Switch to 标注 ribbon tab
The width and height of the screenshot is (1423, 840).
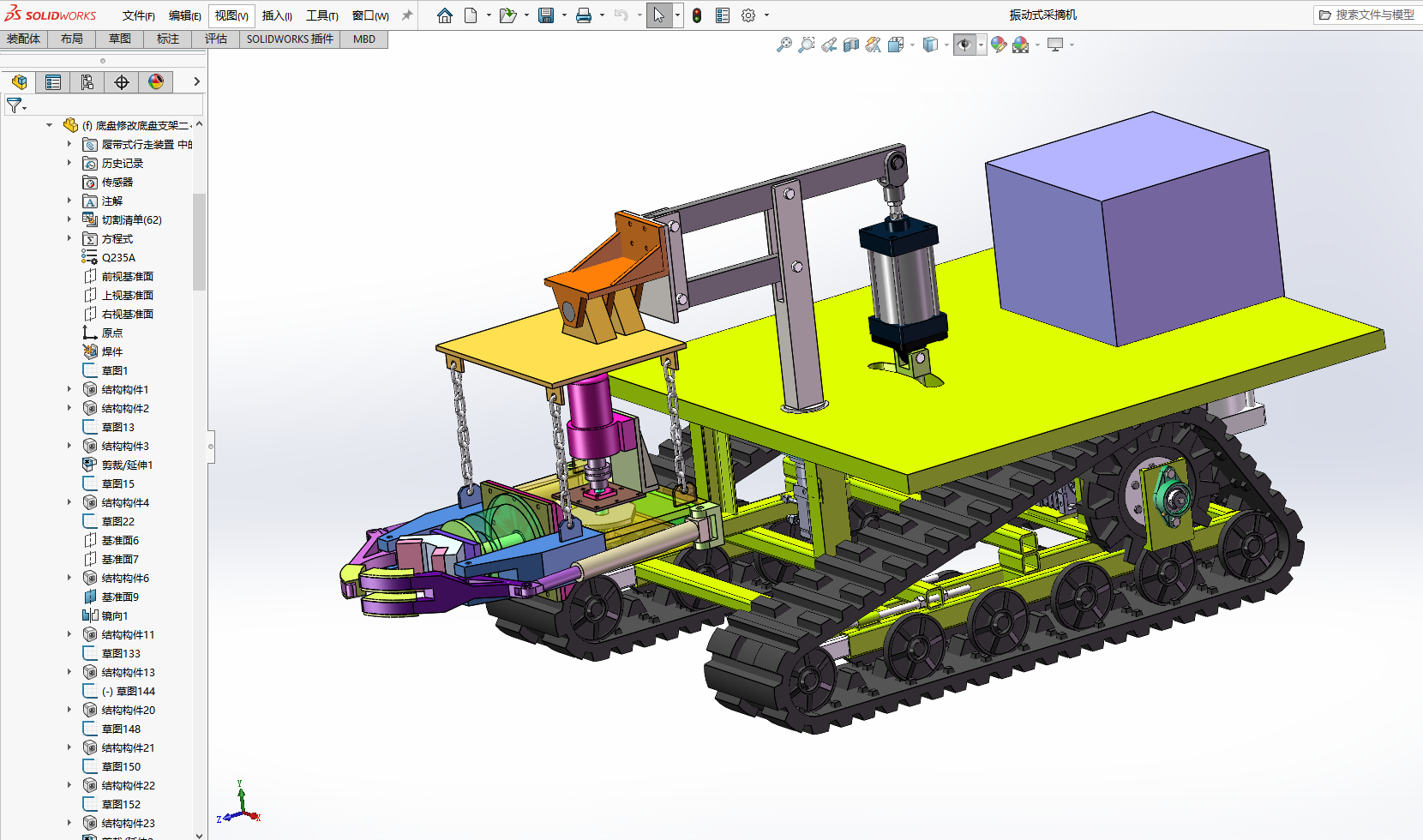click(168, 39)
